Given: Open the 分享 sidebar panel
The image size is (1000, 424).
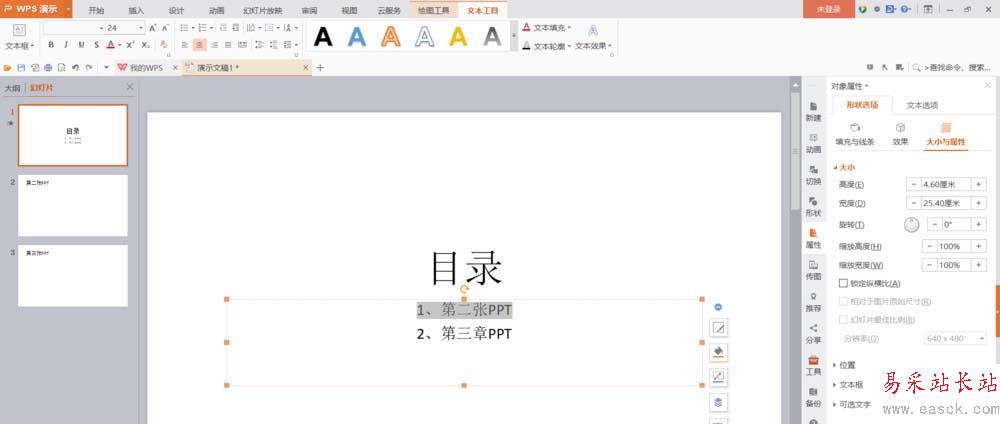Looking at the screenshot, I should pyautogui.click(x=813, y=333).
